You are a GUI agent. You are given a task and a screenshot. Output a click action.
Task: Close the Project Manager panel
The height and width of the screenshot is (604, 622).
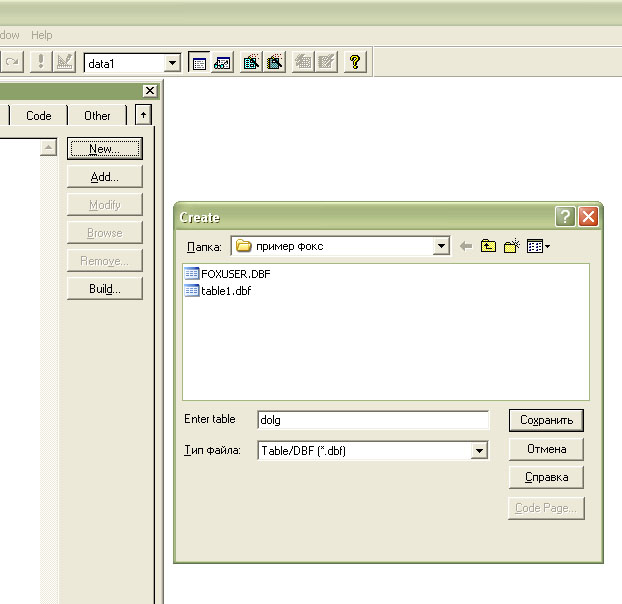point(150,91)
